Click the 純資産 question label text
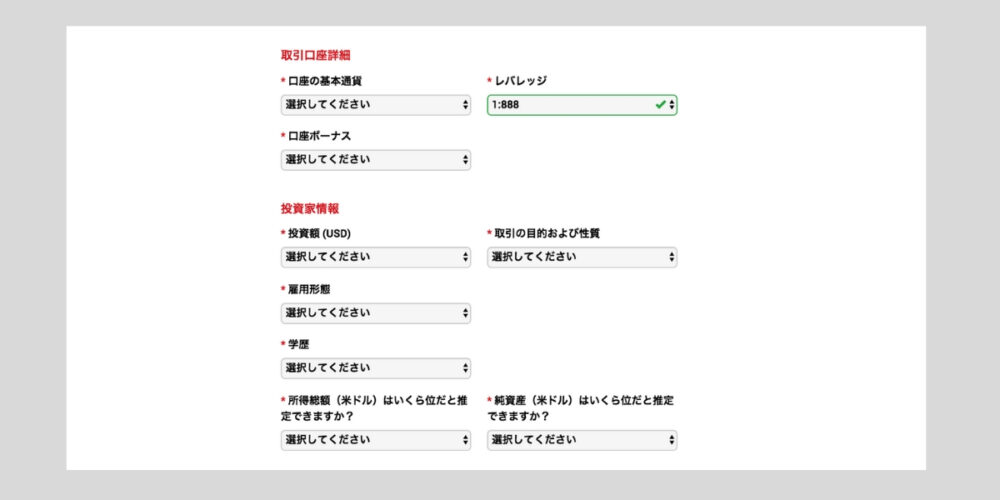1000x500 pixels. click(x=580, y=409)
